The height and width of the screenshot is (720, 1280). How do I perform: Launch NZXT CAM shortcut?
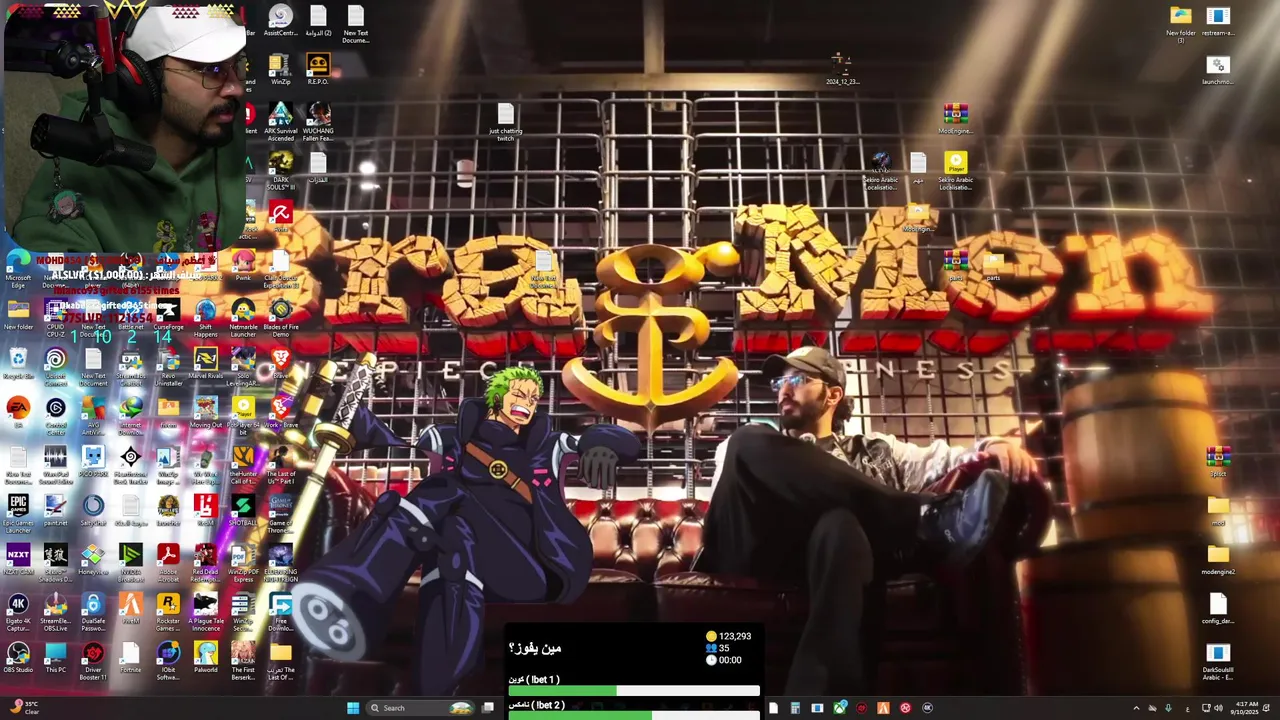(x=18, y=559)
